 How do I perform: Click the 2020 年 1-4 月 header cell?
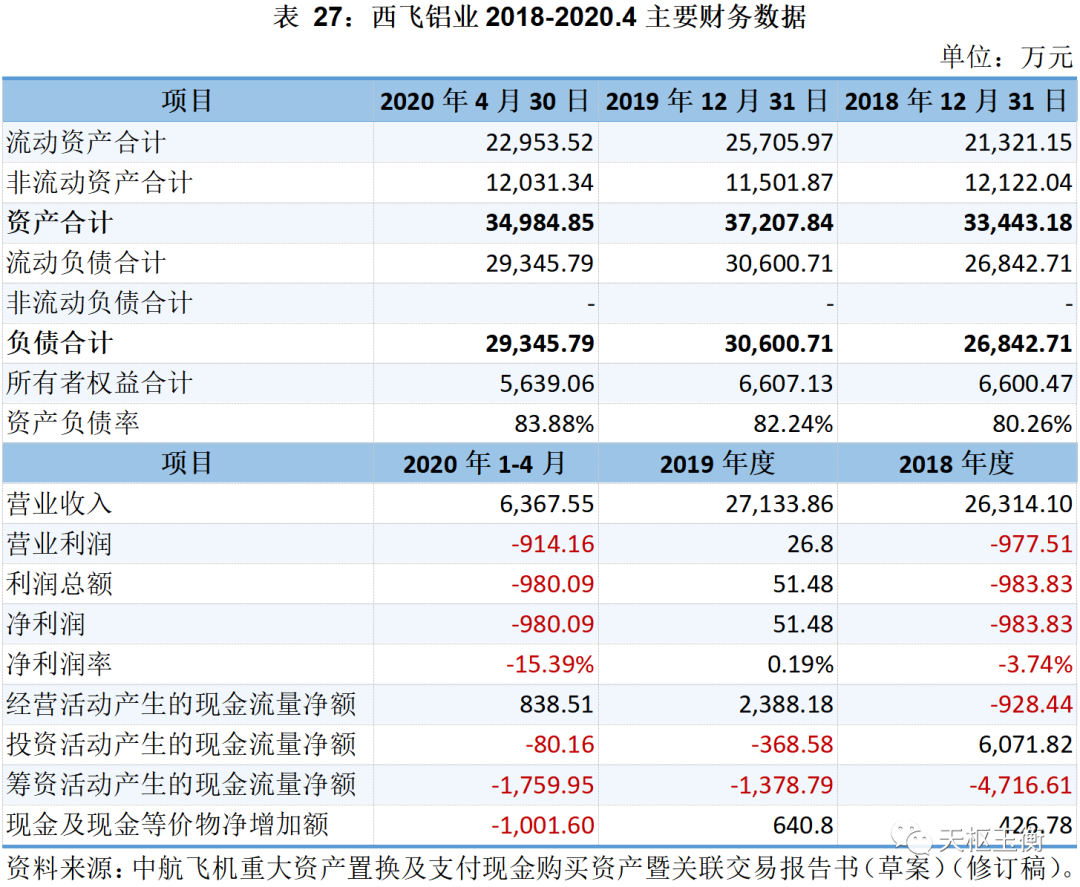click(485, 464)
